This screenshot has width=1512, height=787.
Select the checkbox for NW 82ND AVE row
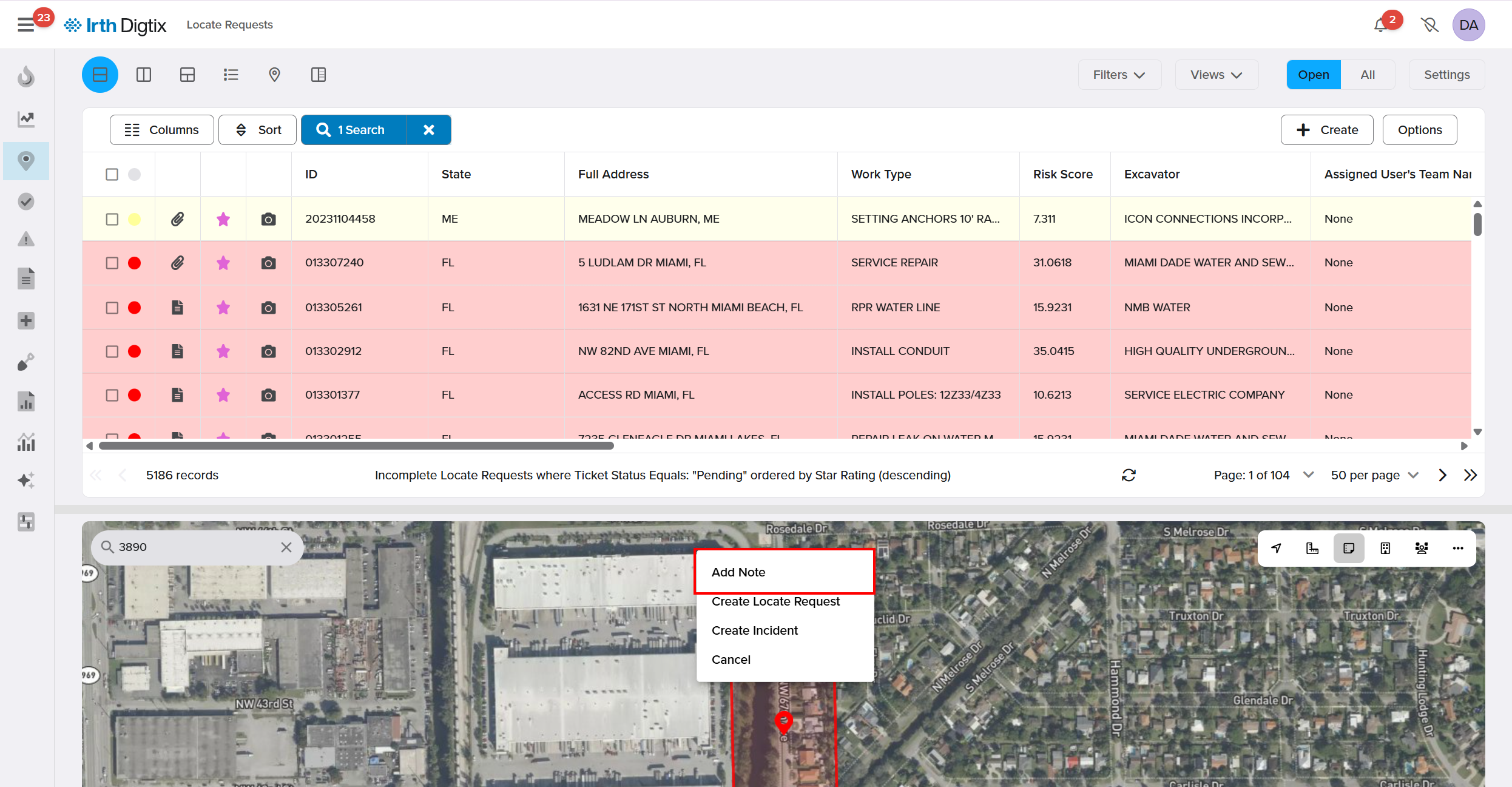(112, 351)
